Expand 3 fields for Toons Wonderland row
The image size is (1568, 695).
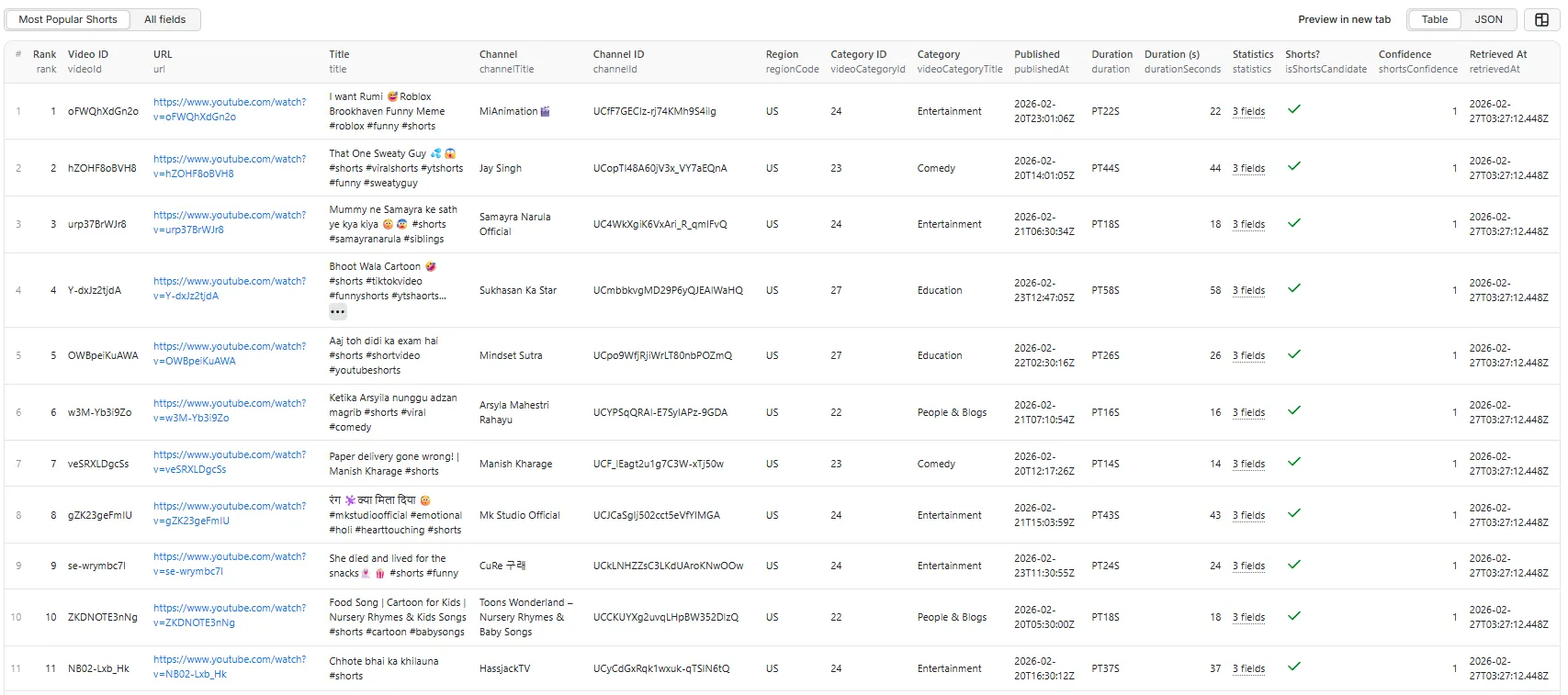coord(1248,617)
